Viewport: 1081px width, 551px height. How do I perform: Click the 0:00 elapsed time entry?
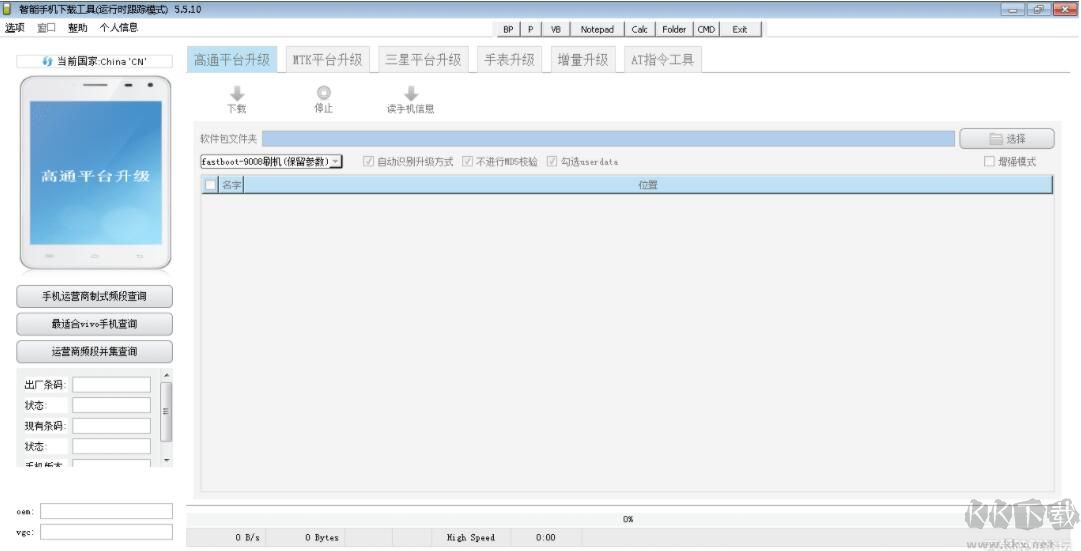[545, 537]
